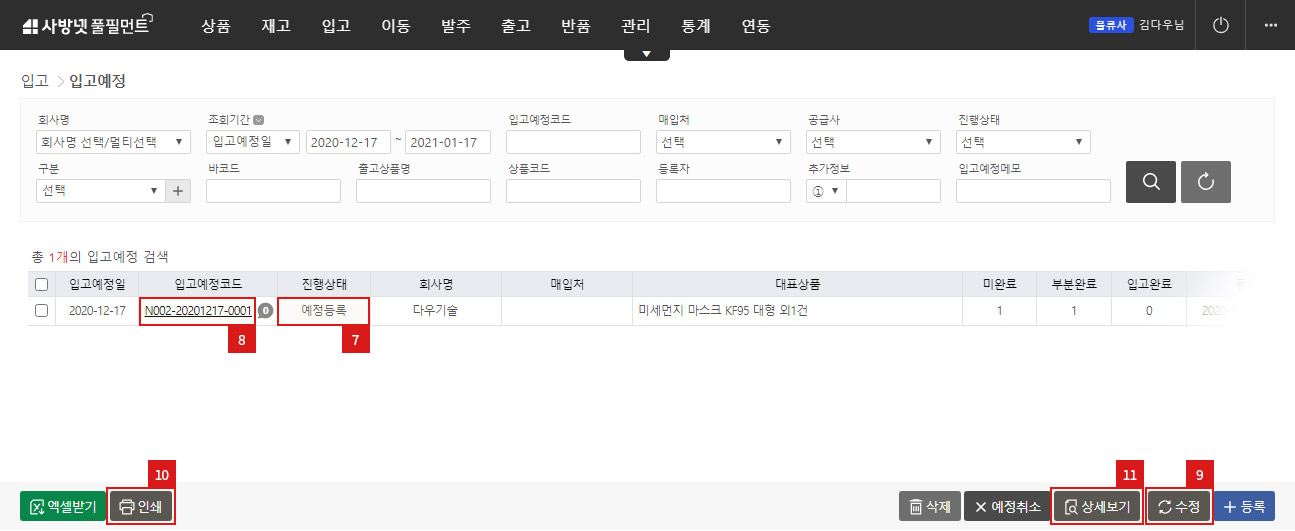The image size is (1295, 531).
Task: Open the 입고예정일 period type dropdown
Action: (253, 142)
